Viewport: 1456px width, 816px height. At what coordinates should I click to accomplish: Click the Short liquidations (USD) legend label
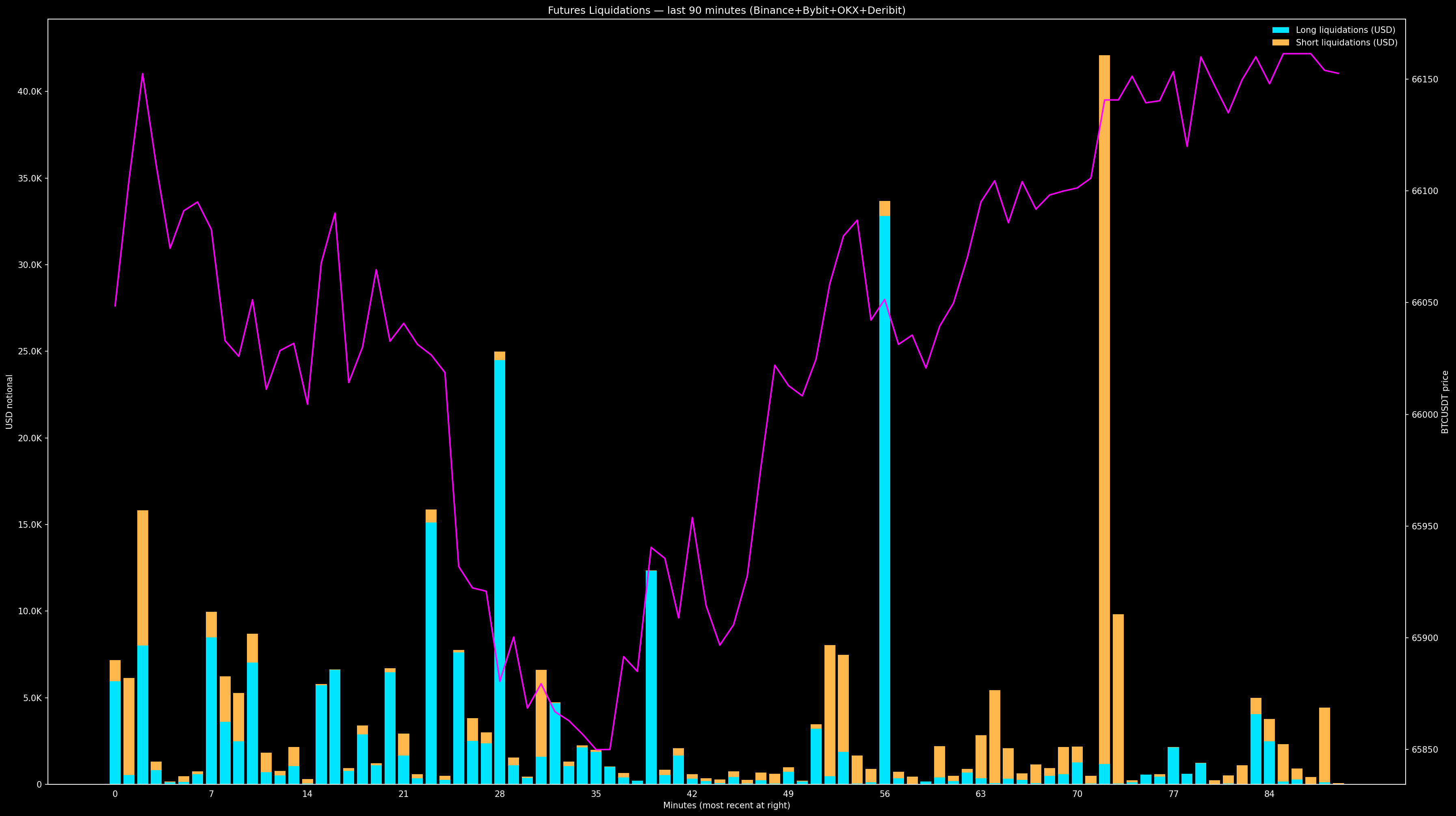point(1346,42)
